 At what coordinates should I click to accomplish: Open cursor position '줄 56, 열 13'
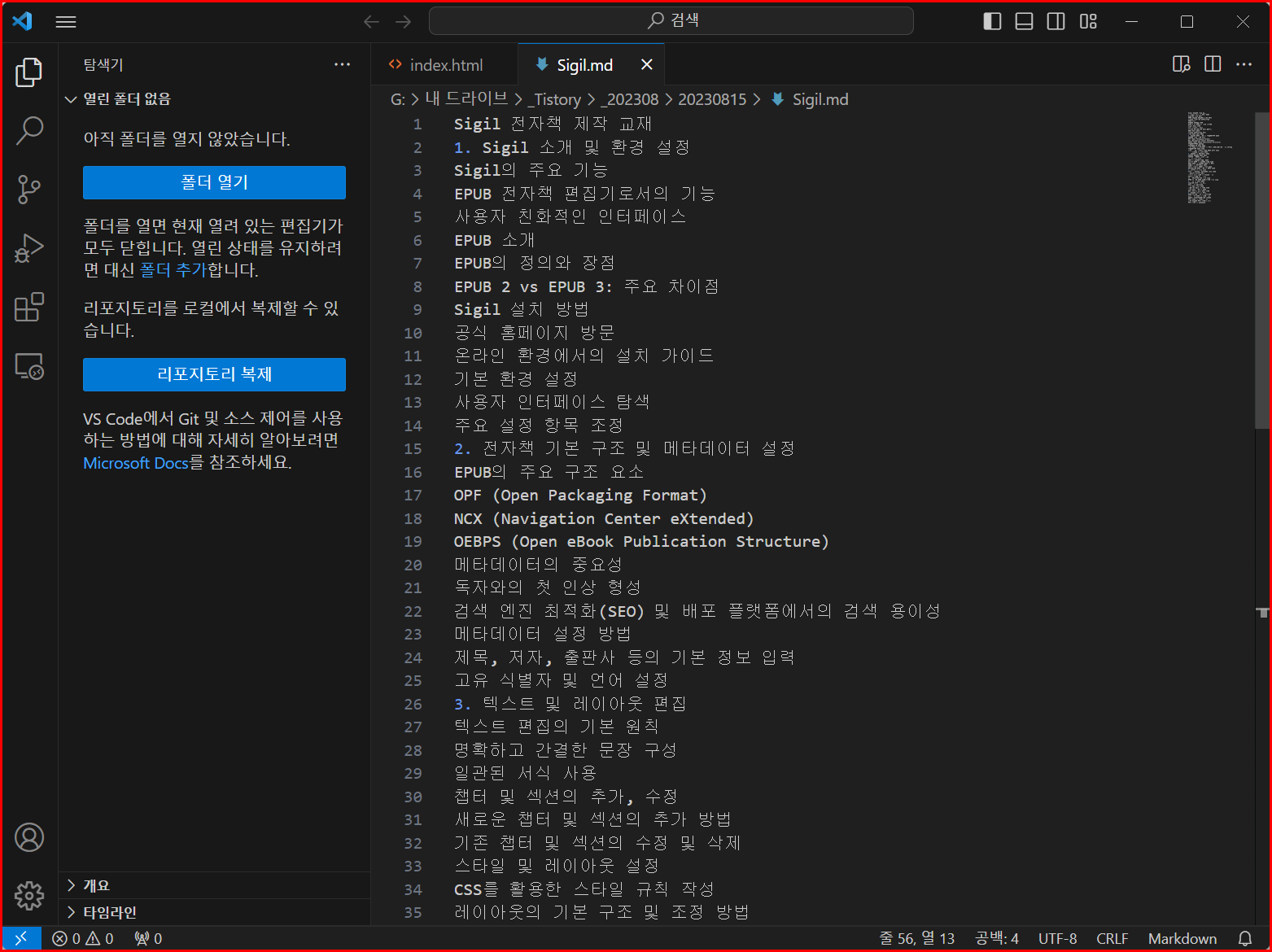tap(916, 938)
